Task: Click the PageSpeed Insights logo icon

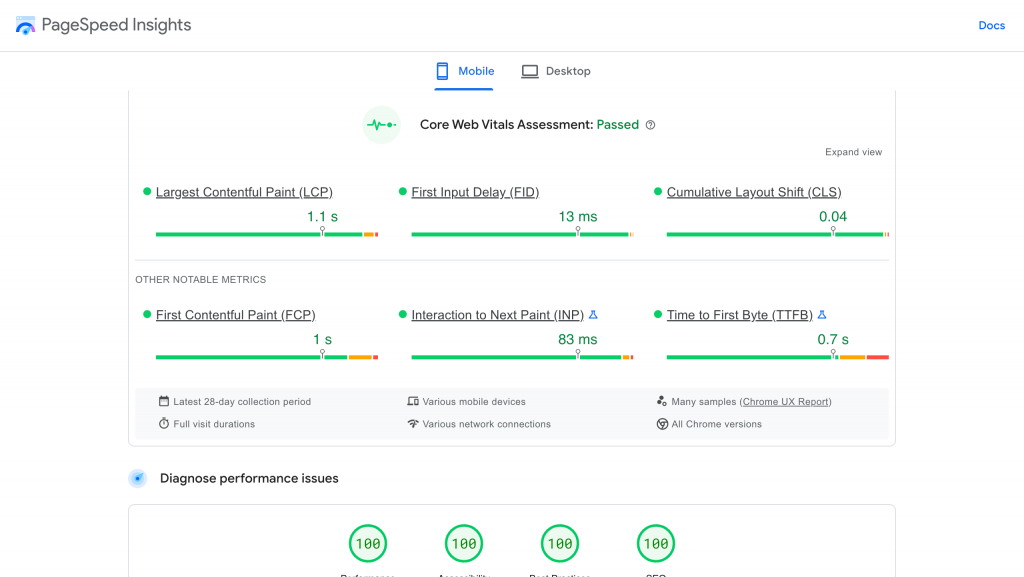Action: click(25, 25)
